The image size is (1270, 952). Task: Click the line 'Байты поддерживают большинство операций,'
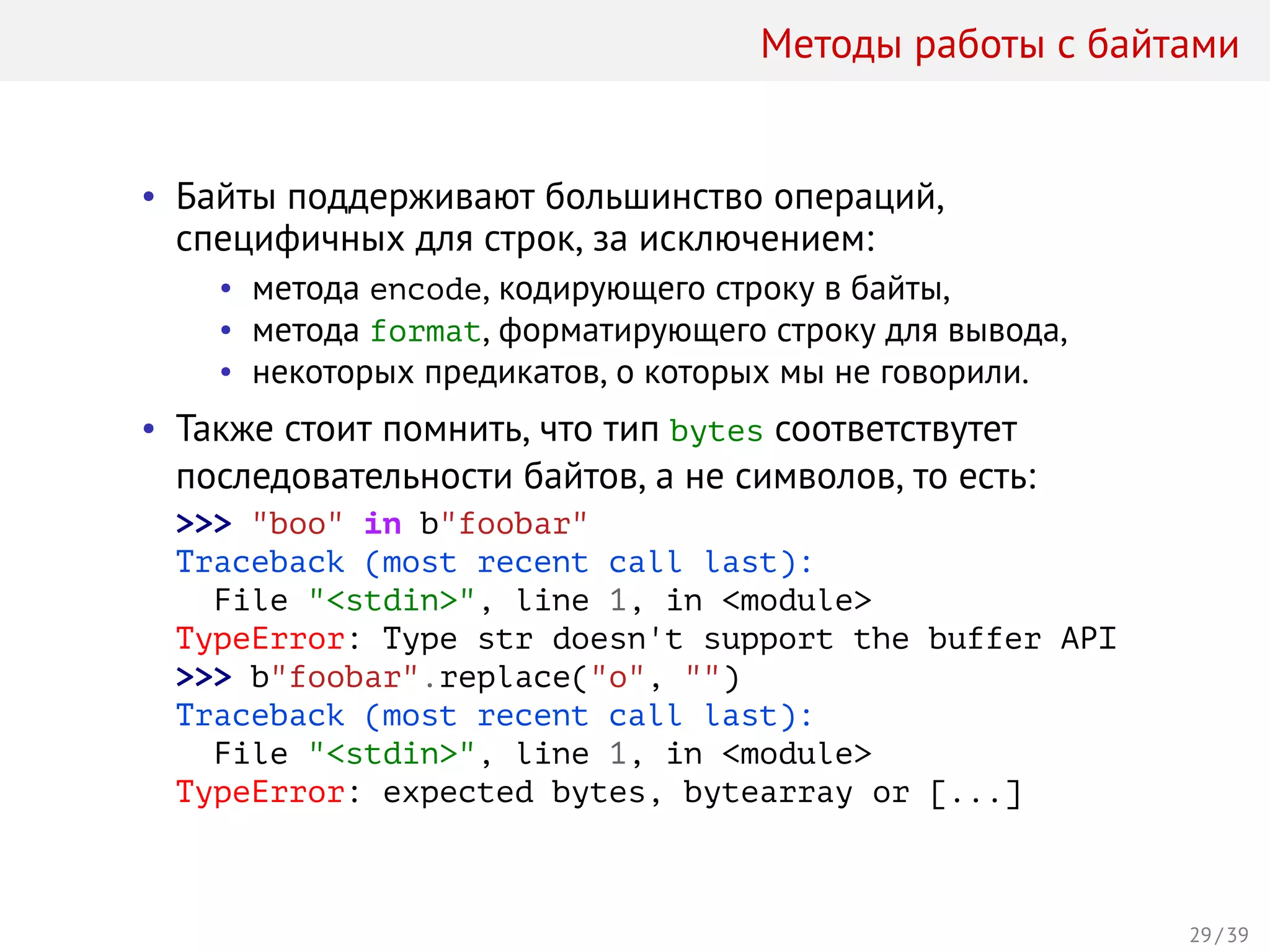tap(561, 197)
